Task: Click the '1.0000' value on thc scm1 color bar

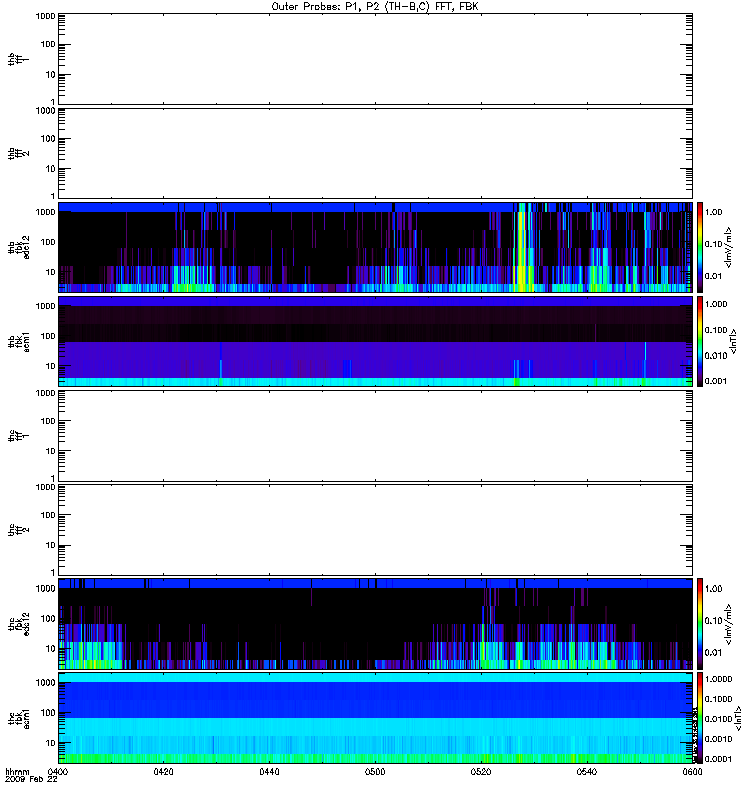Action: point(718,679)
